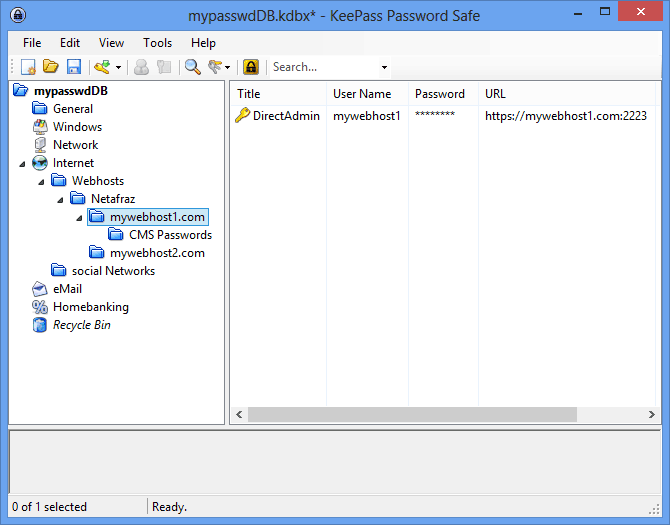Collapse the Netafraz tree node
Screen dimensions: 670x525
point(60,200)
